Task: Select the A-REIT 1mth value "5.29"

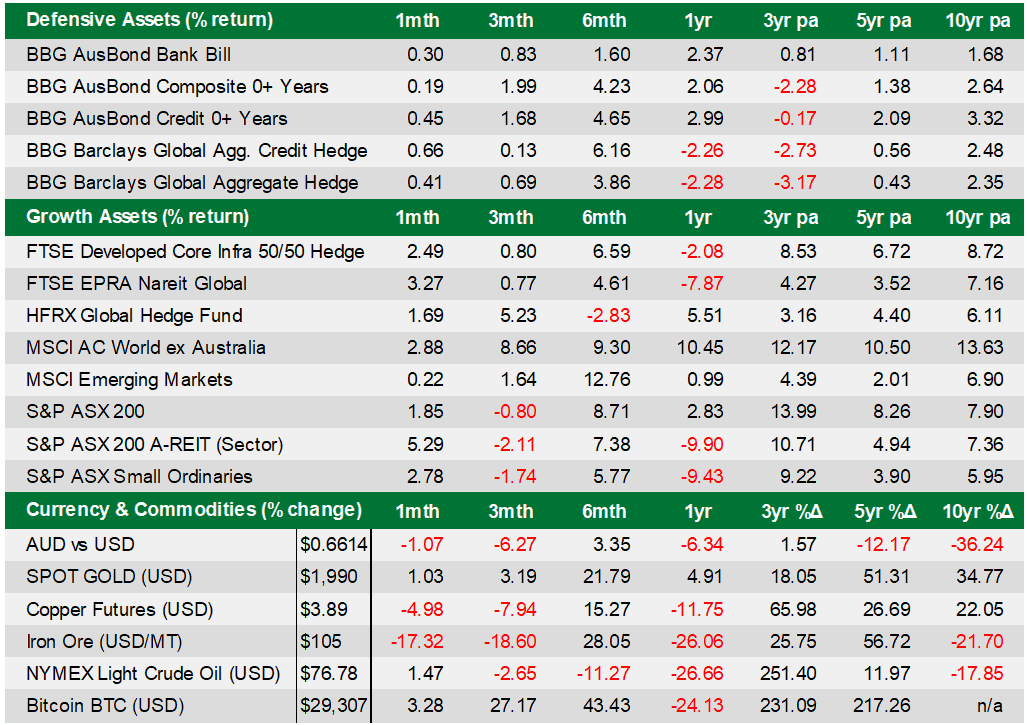Action: click(425, 445)
